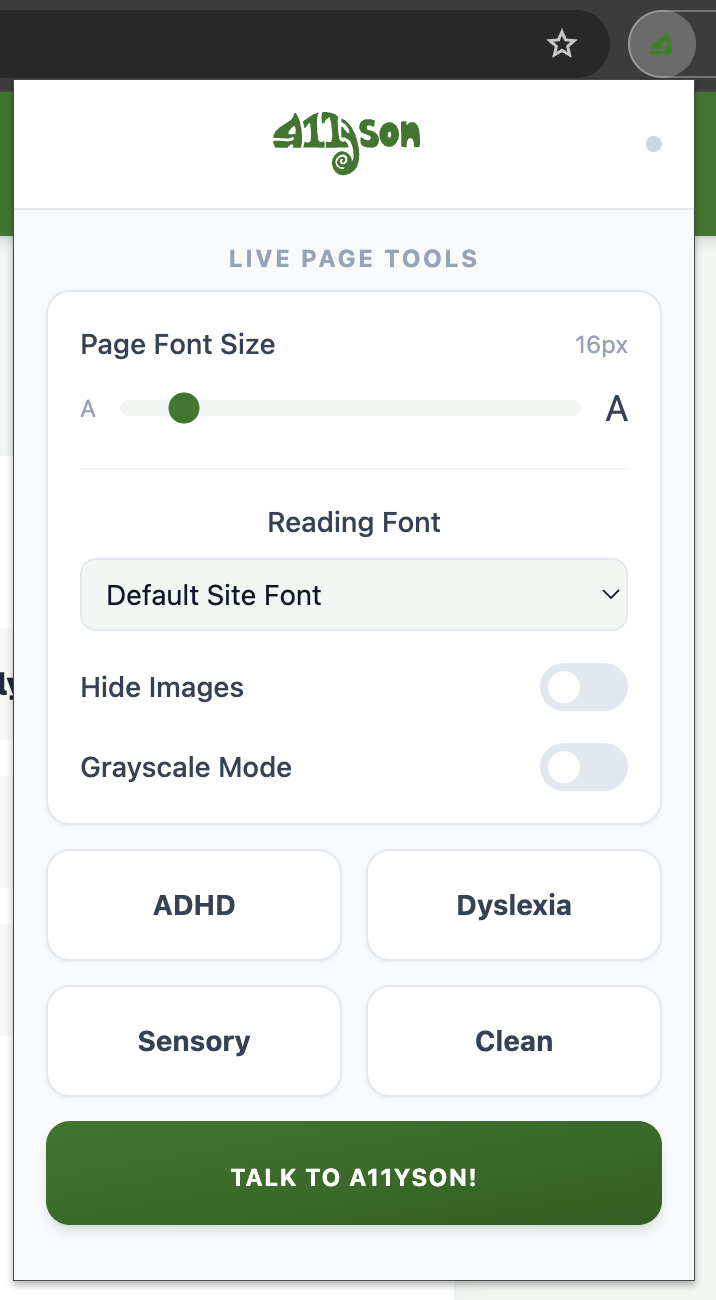Select the ADHD profile button

[194, 905]
